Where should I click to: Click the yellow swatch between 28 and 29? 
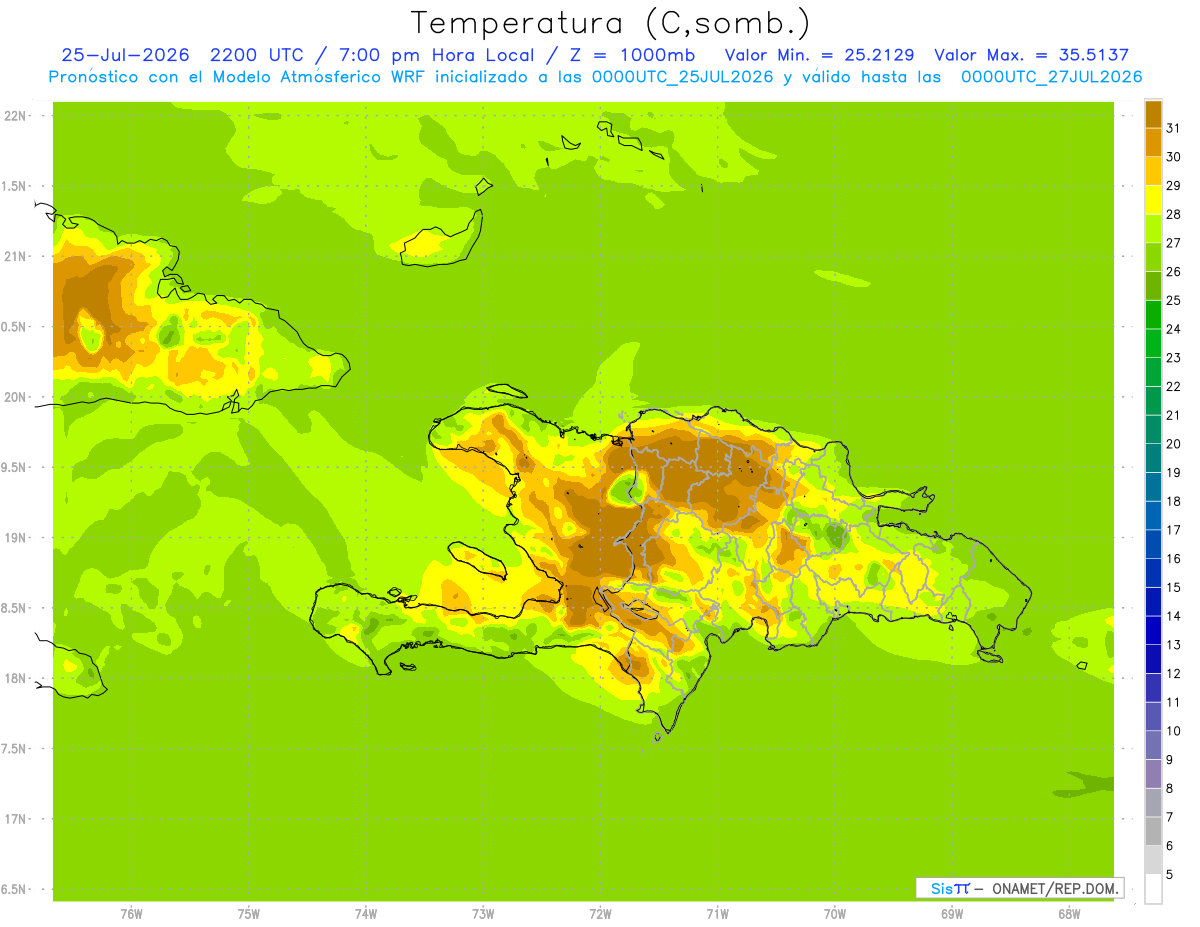pos(1153,200)
